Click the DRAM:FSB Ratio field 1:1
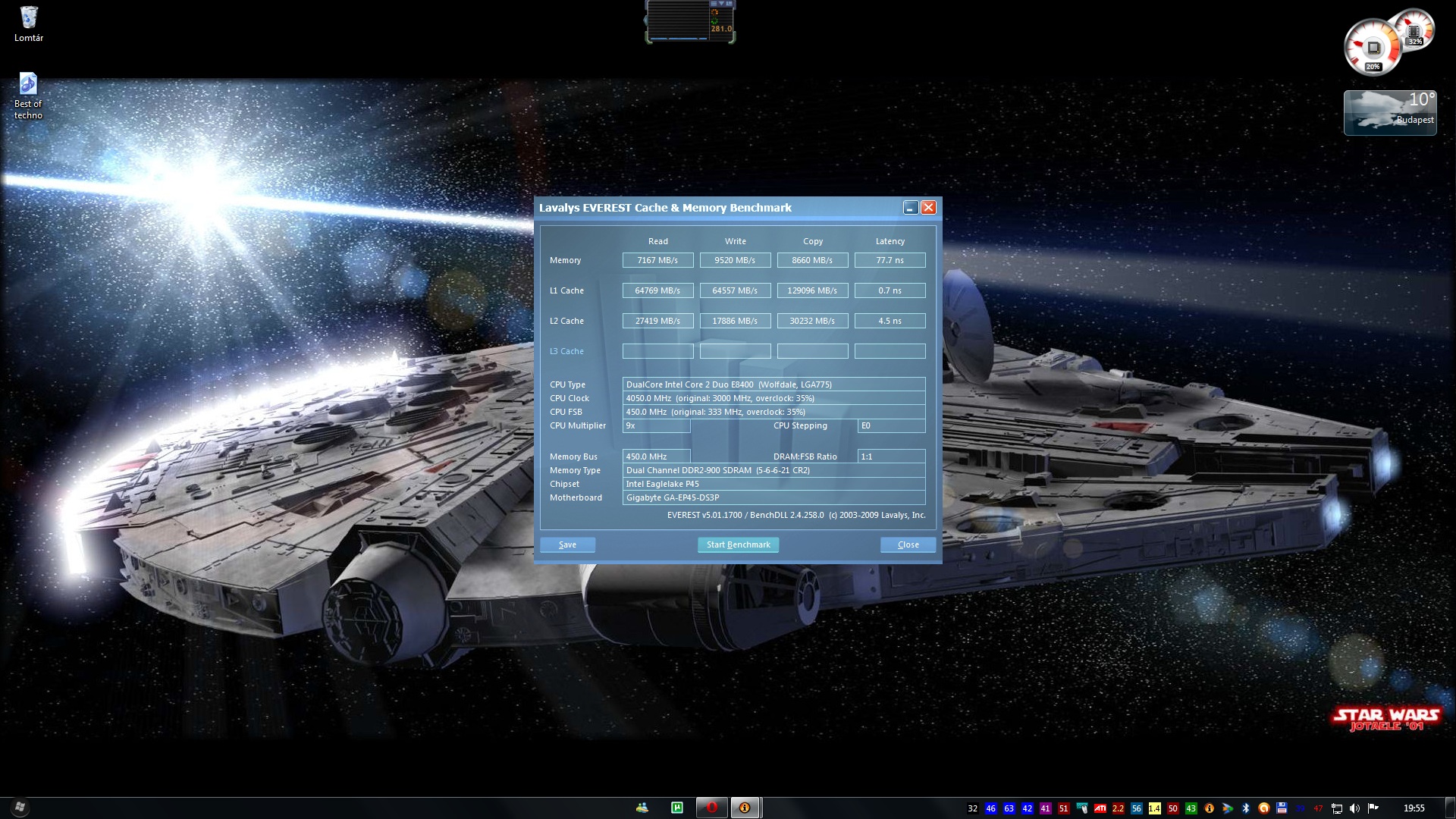This screenshot has height=819, width=1456. pos(891,457)
